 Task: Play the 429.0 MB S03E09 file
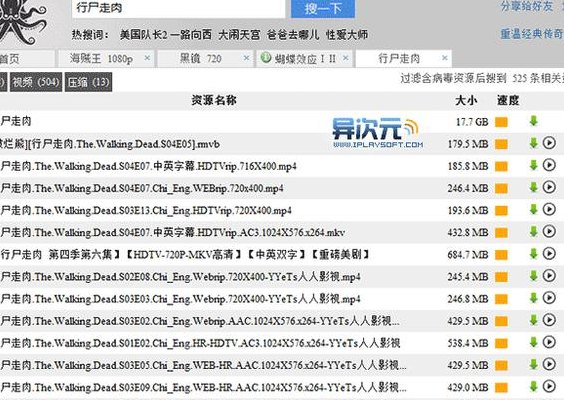tap(549, 386)
